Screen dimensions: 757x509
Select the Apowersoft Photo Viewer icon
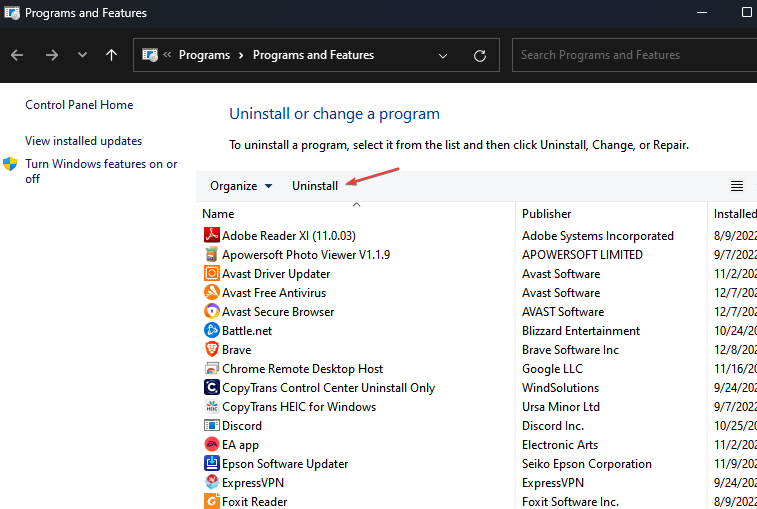point(211,254)
